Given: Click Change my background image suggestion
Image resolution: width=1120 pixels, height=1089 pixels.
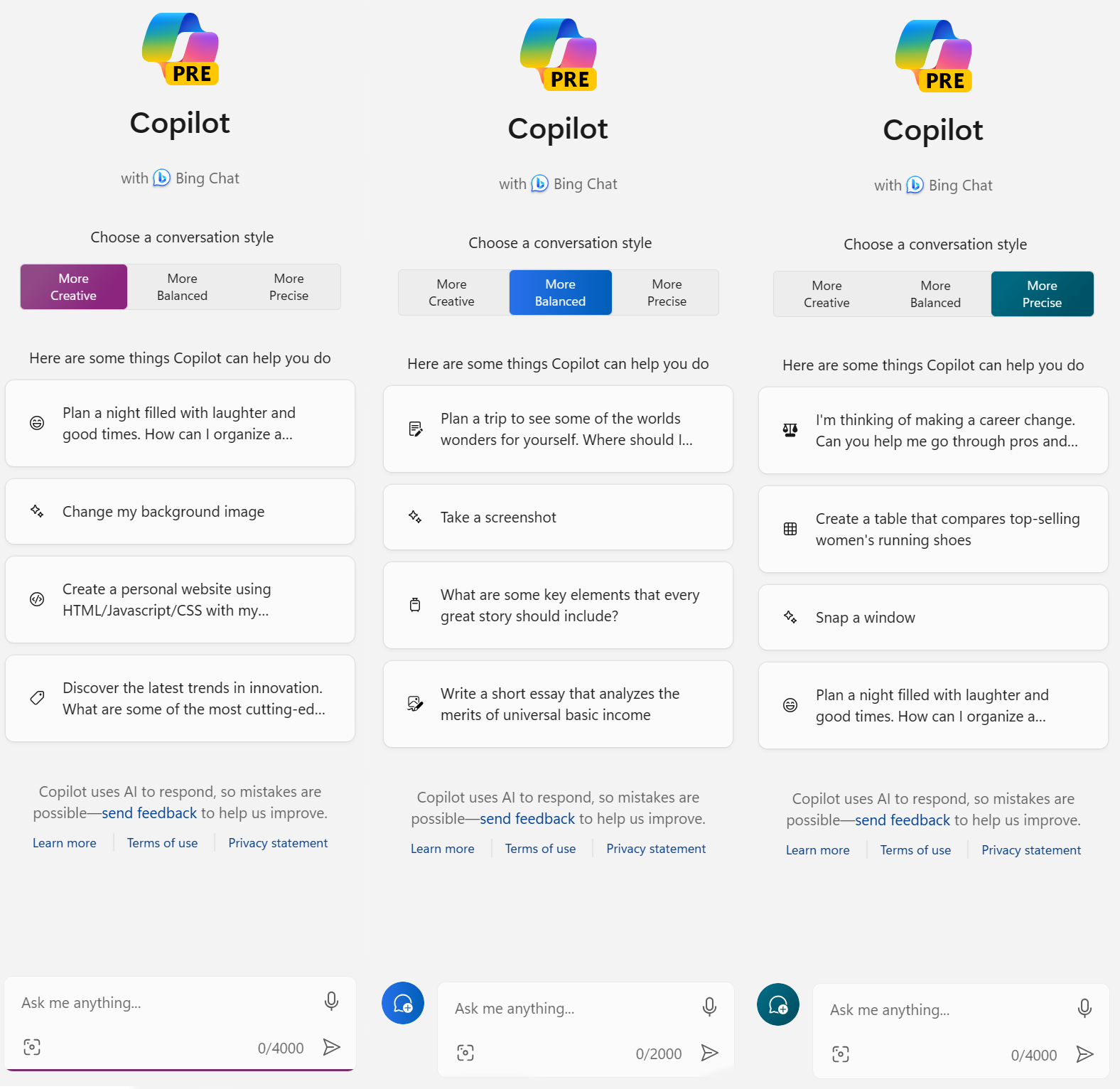Looking at the screenshot, I should 180,512.
